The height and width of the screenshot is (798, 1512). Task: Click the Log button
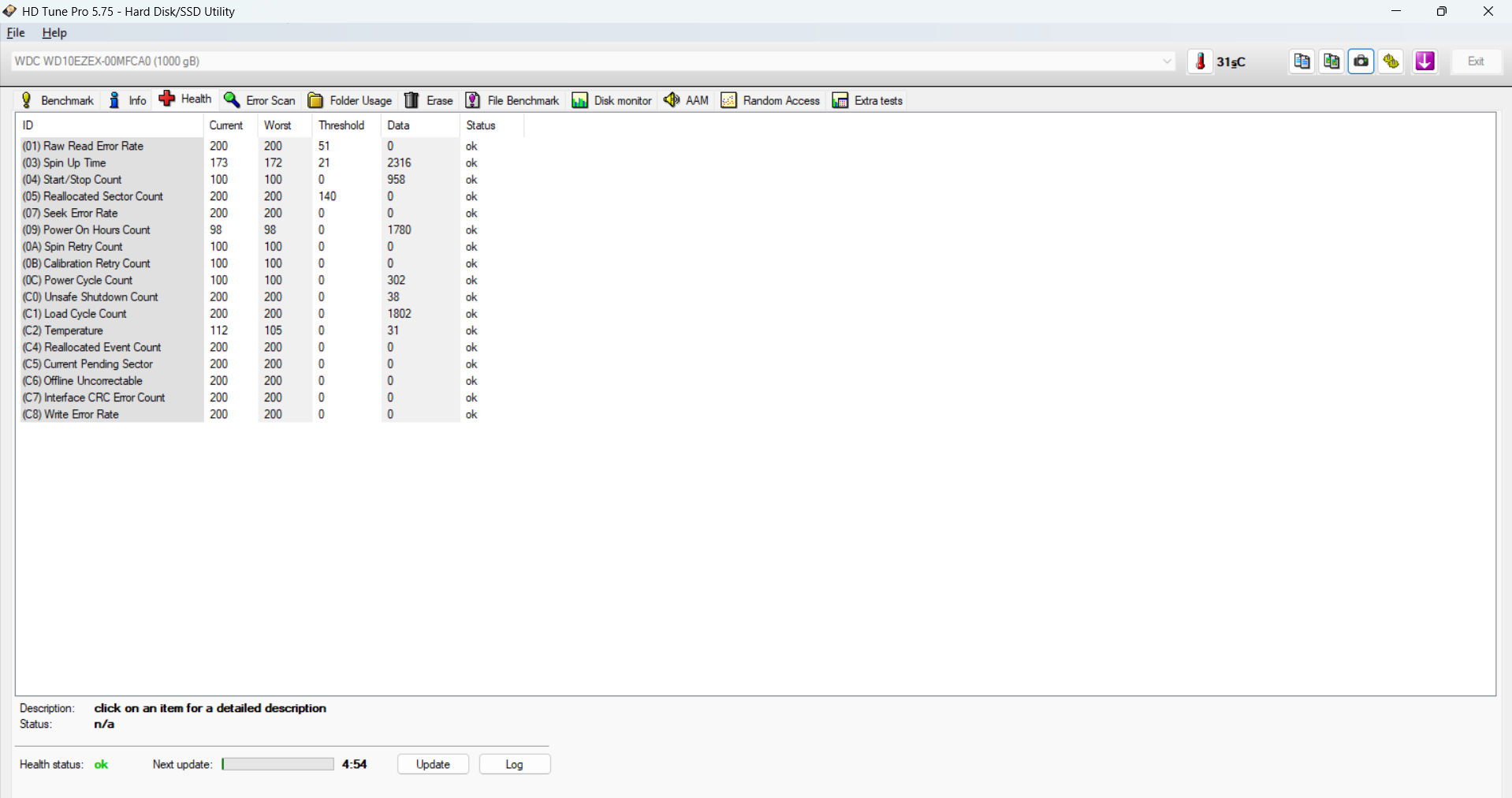point(514,764)
